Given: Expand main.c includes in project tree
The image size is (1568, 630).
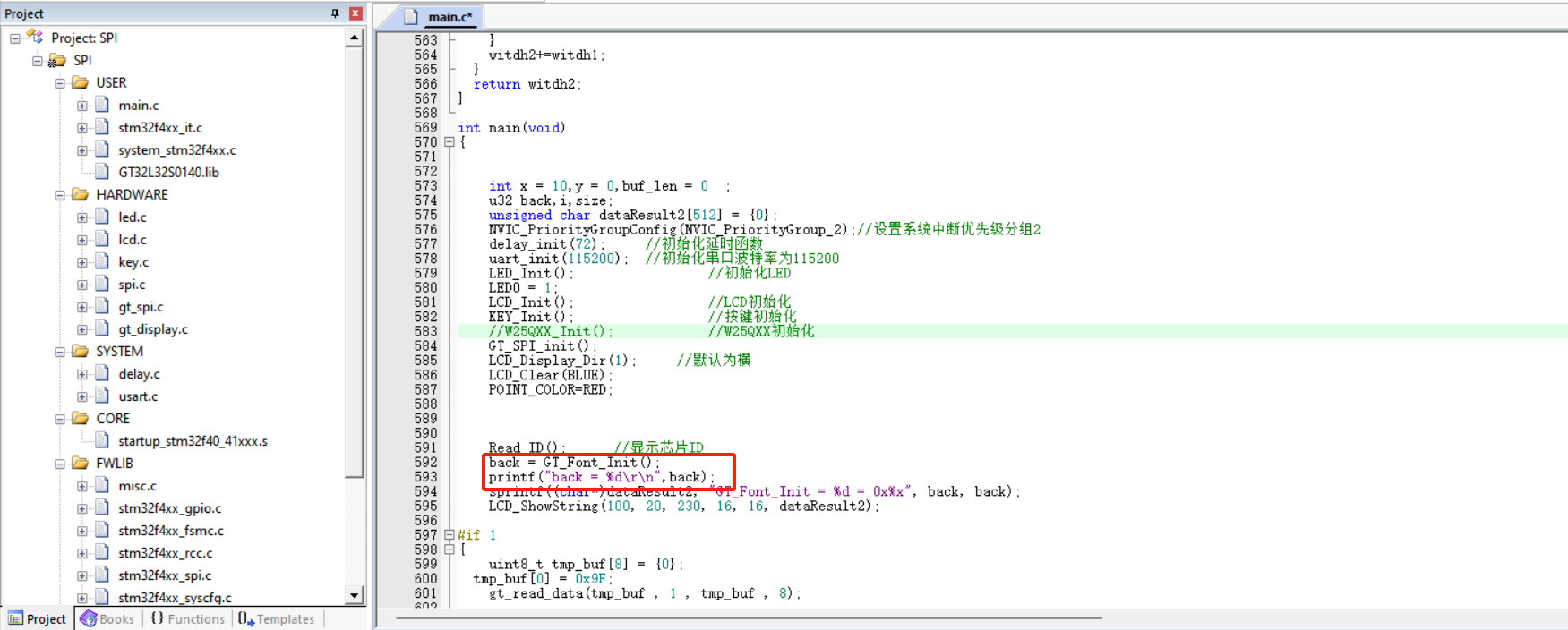Looking at the screenshot, I should [x=82, y=106].
